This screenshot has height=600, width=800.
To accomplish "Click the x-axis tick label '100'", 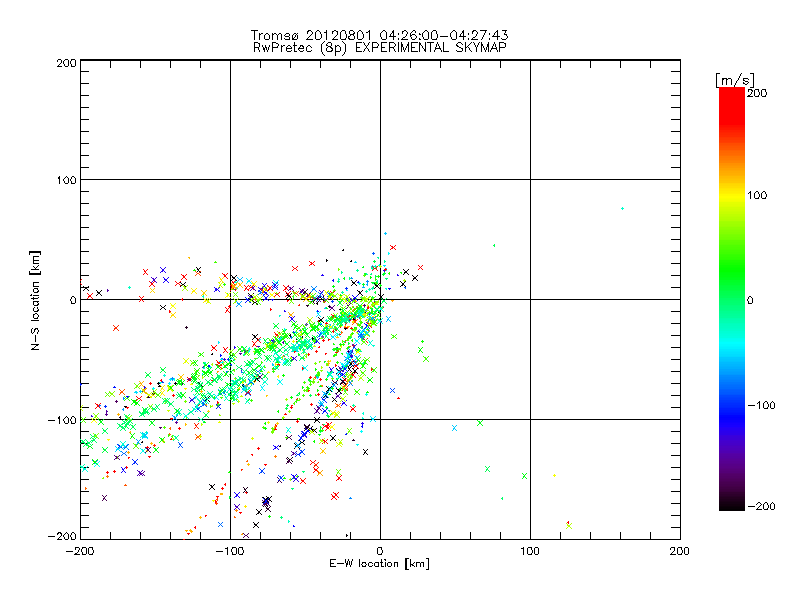I will (530, 552).
